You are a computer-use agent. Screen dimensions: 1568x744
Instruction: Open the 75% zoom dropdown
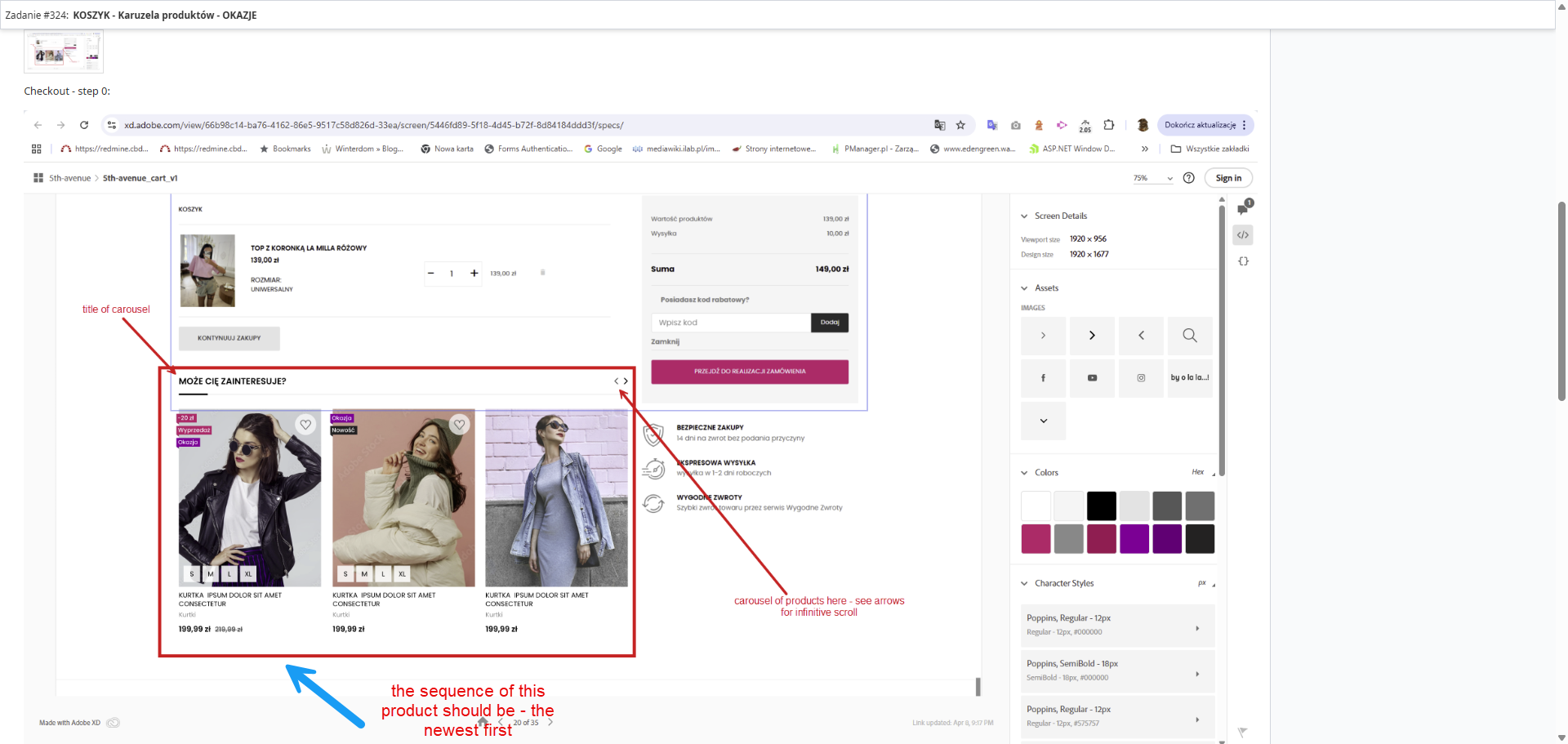coord(1152,178)
